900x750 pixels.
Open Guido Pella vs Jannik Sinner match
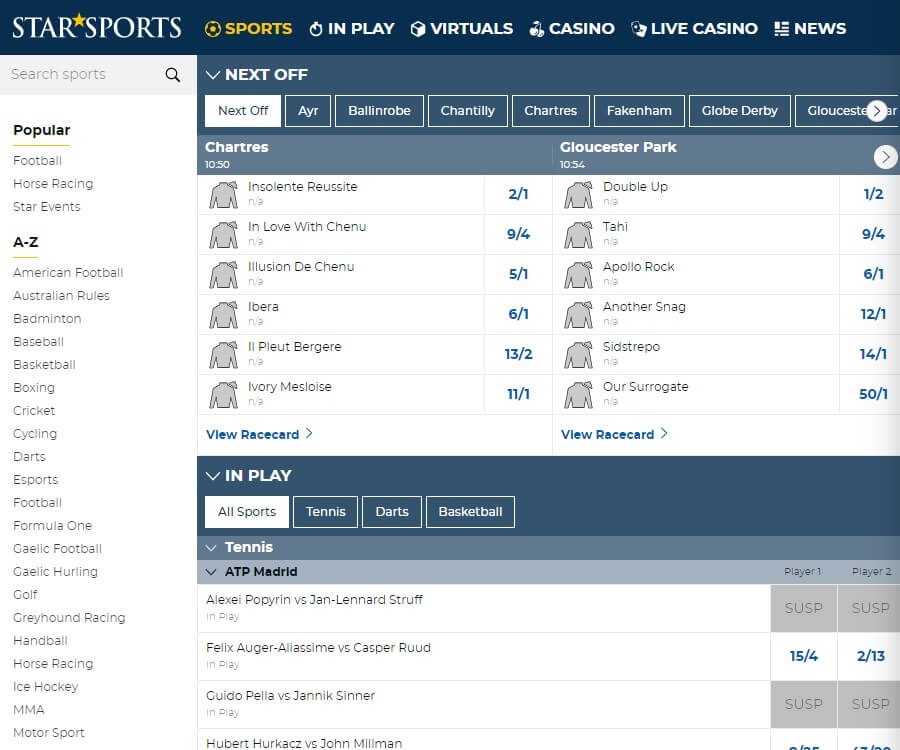click(290, 696)
